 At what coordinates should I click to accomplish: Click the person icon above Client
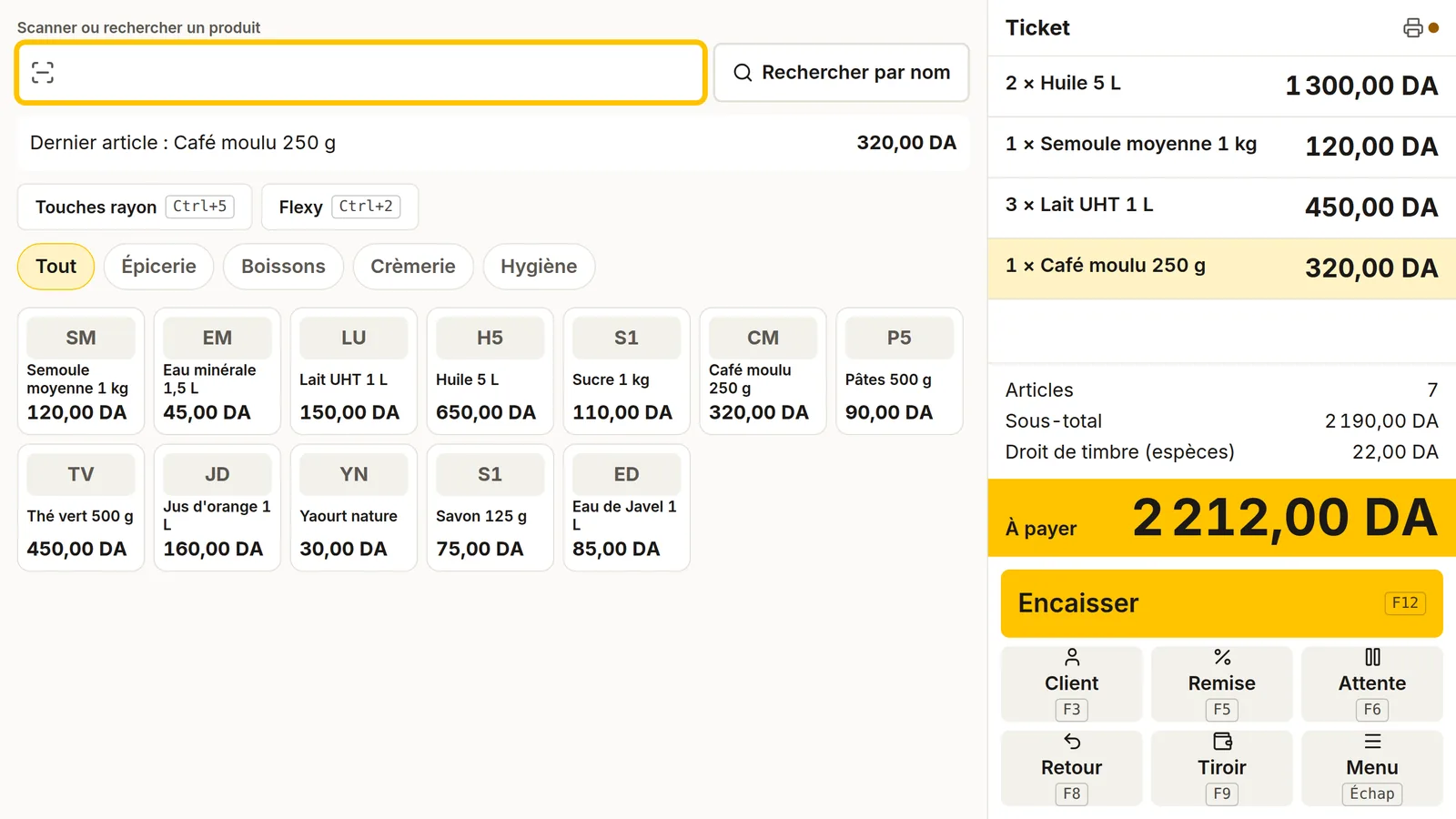(x=1072, y=657)
